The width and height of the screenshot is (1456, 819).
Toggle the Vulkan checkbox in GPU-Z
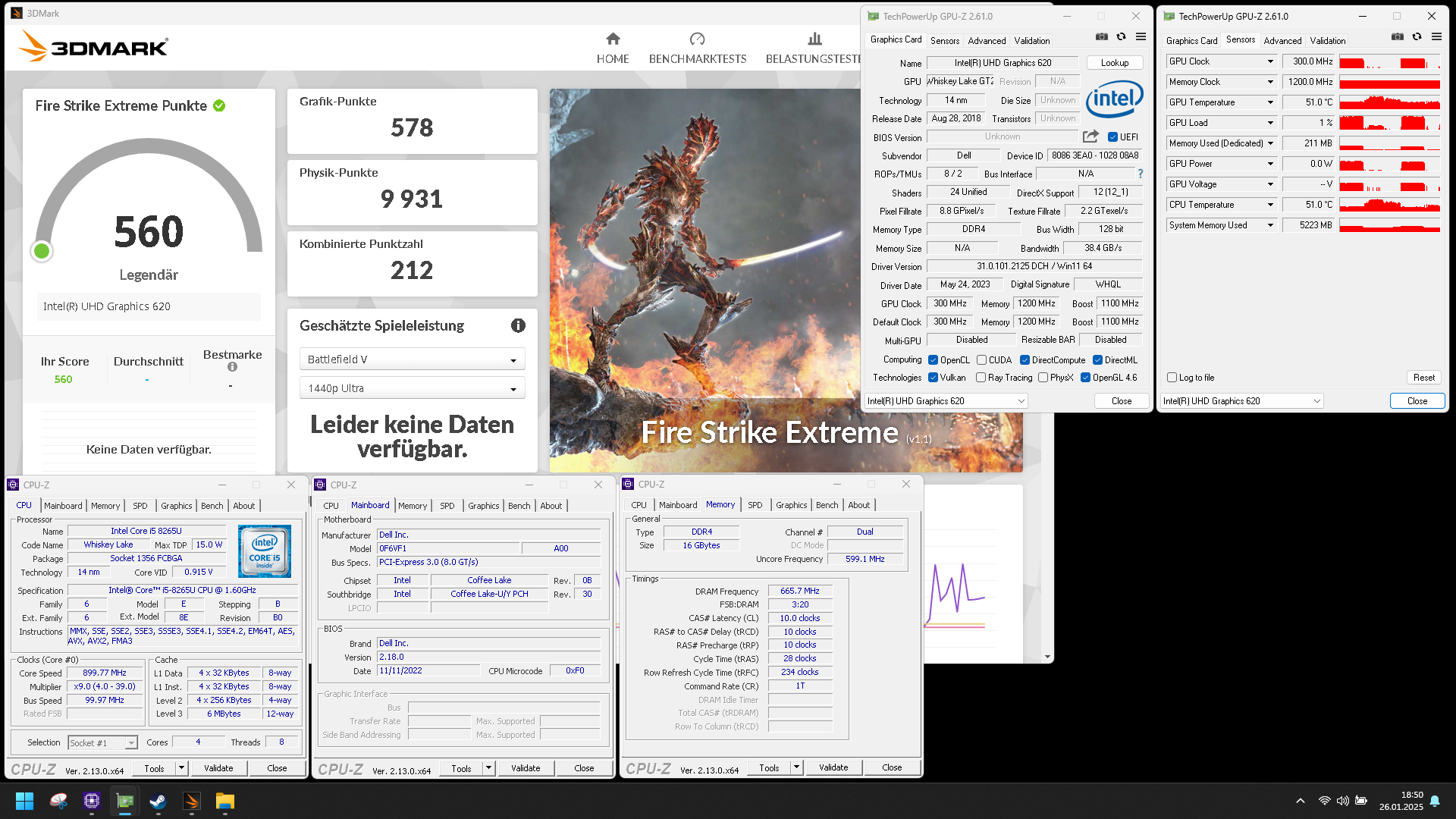pyautogui.click(x=934, y=378)
